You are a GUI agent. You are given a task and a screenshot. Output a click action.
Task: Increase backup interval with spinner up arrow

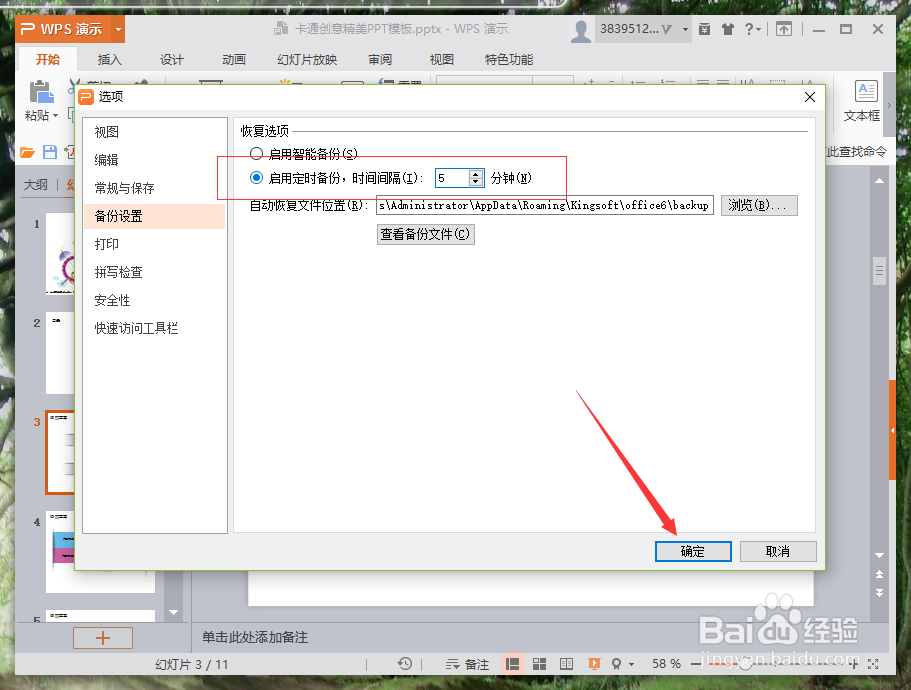(x=475, y=172)
